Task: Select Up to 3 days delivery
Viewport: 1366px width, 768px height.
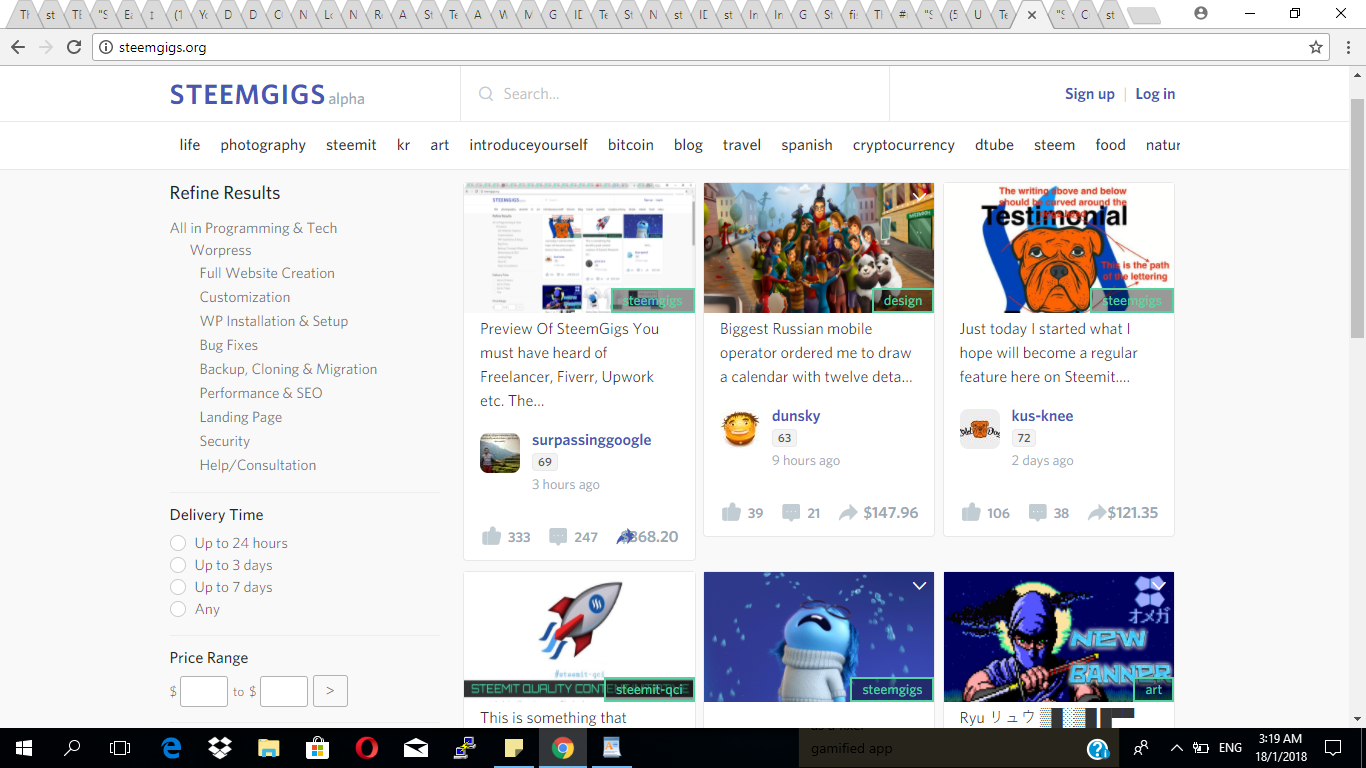Action: [178, 565]
